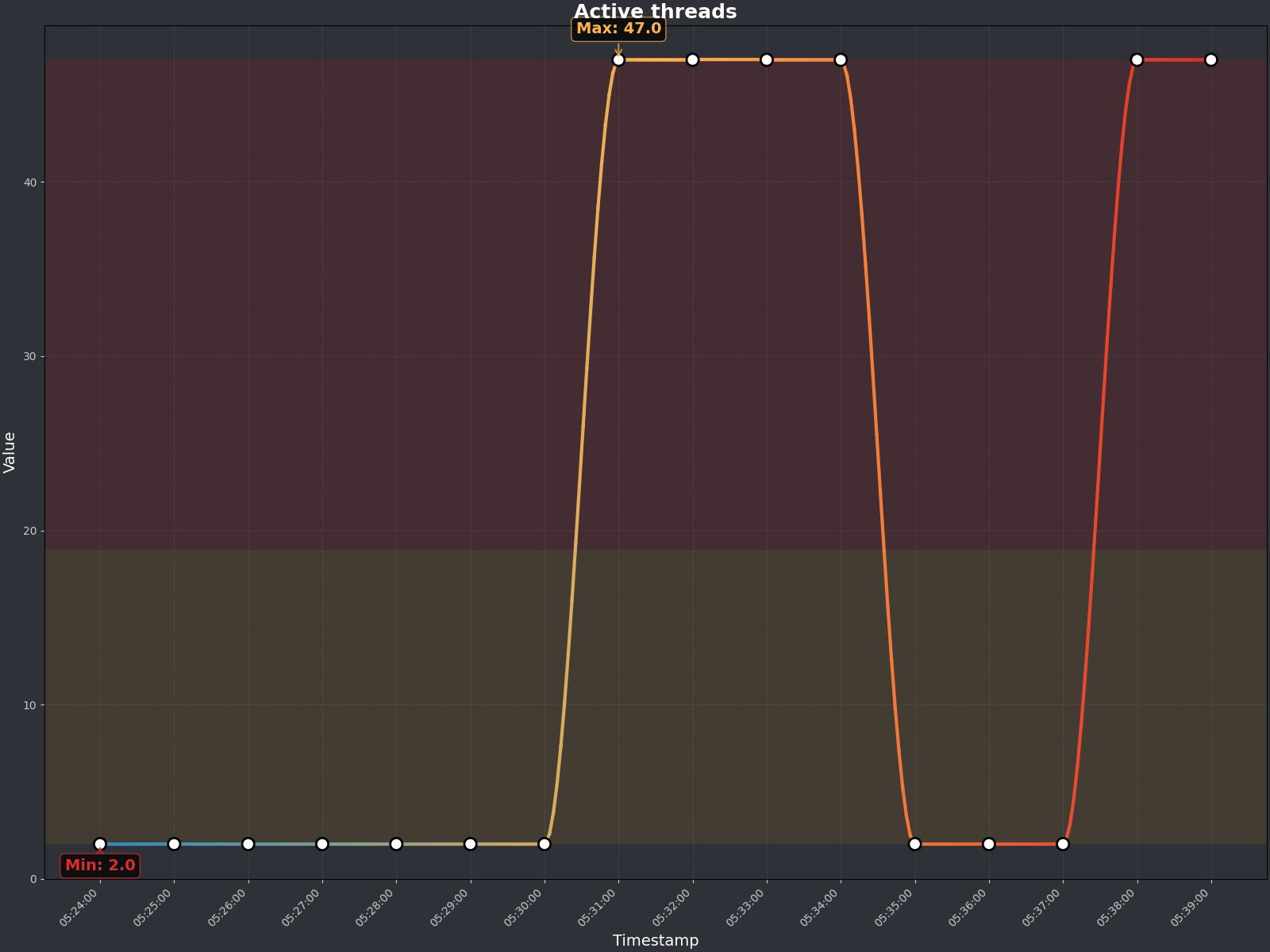1270x952 pixels.
Task: Select the peak data point at 05:31:00
Action: 618,60
